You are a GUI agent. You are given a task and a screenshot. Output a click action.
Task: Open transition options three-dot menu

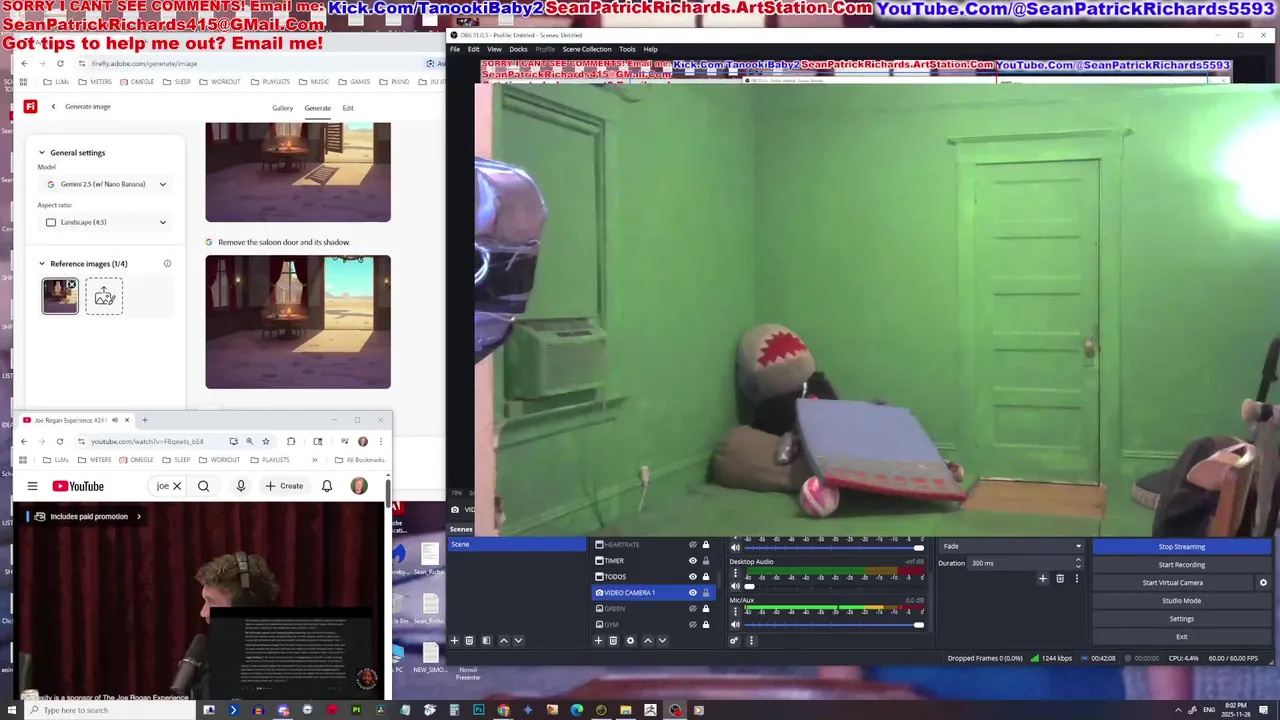click(1077, 578)
